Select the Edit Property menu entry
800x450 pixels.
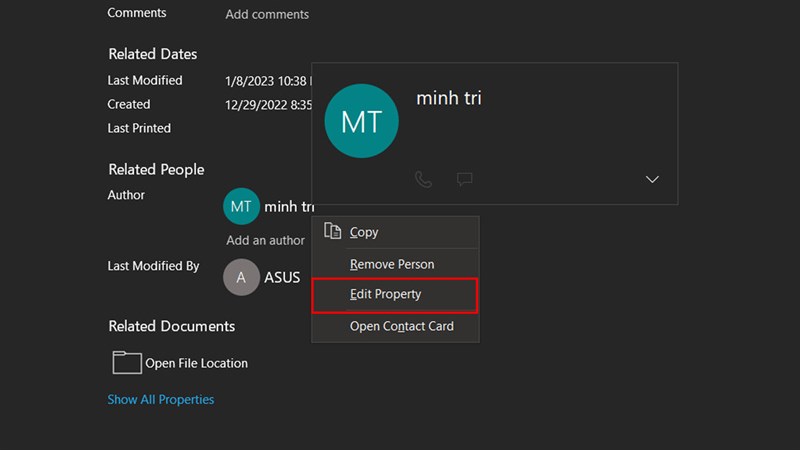pos(386,294)
